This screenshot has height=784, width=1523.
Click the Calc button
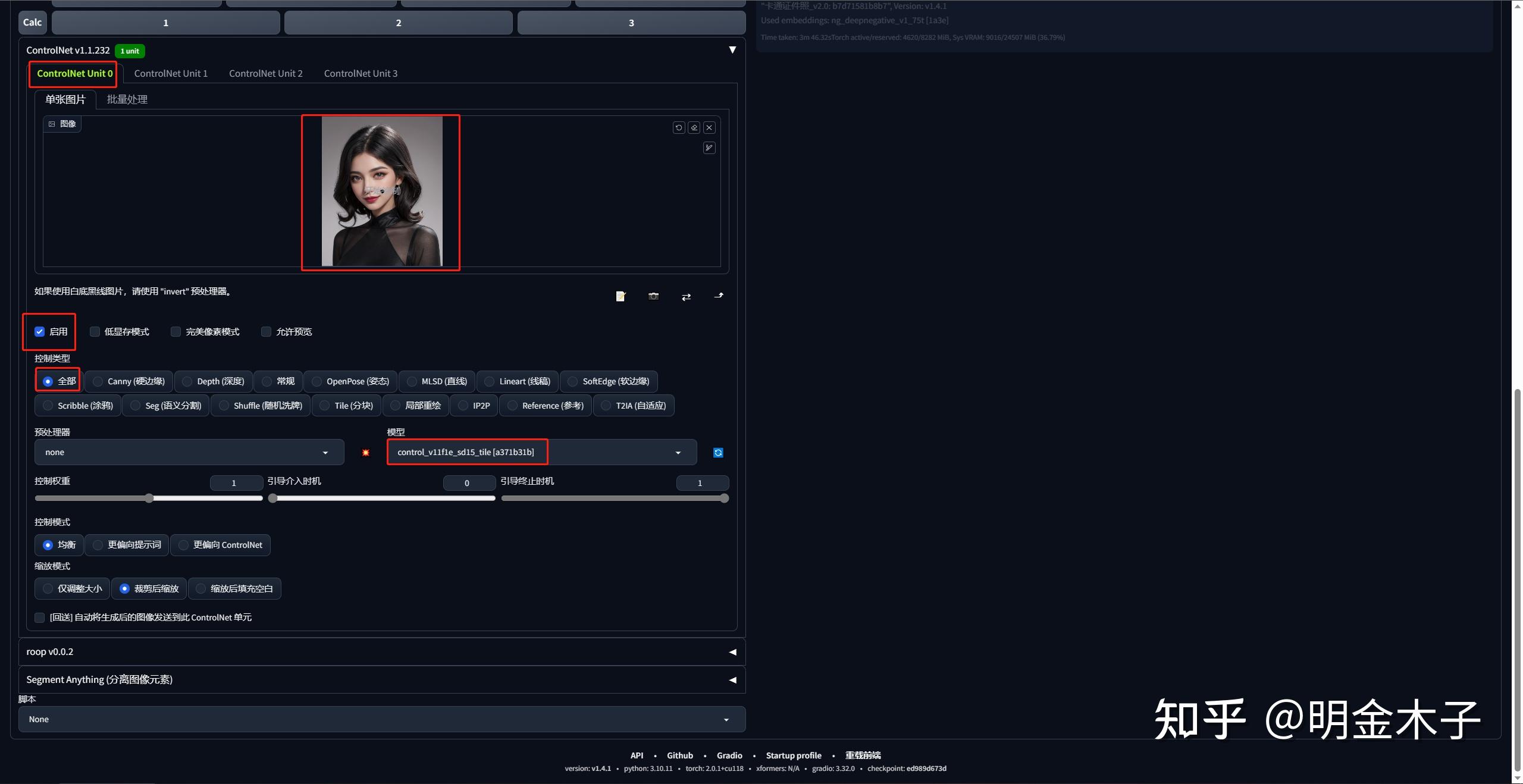point(32,23)
